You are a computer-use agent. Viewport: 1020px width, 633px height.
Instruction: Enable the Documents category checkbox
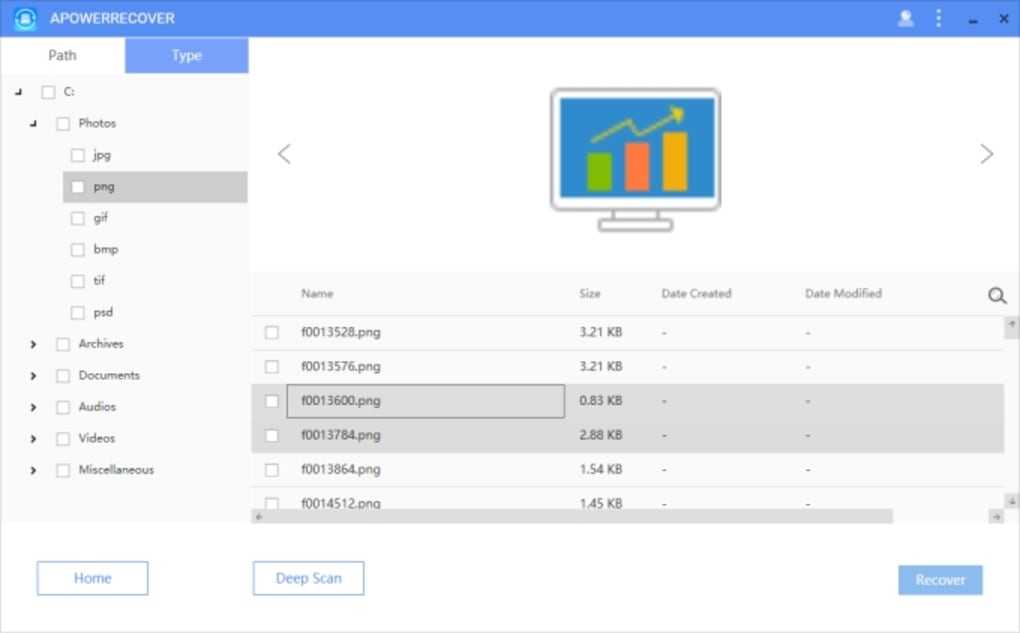[x=63, y=376]
